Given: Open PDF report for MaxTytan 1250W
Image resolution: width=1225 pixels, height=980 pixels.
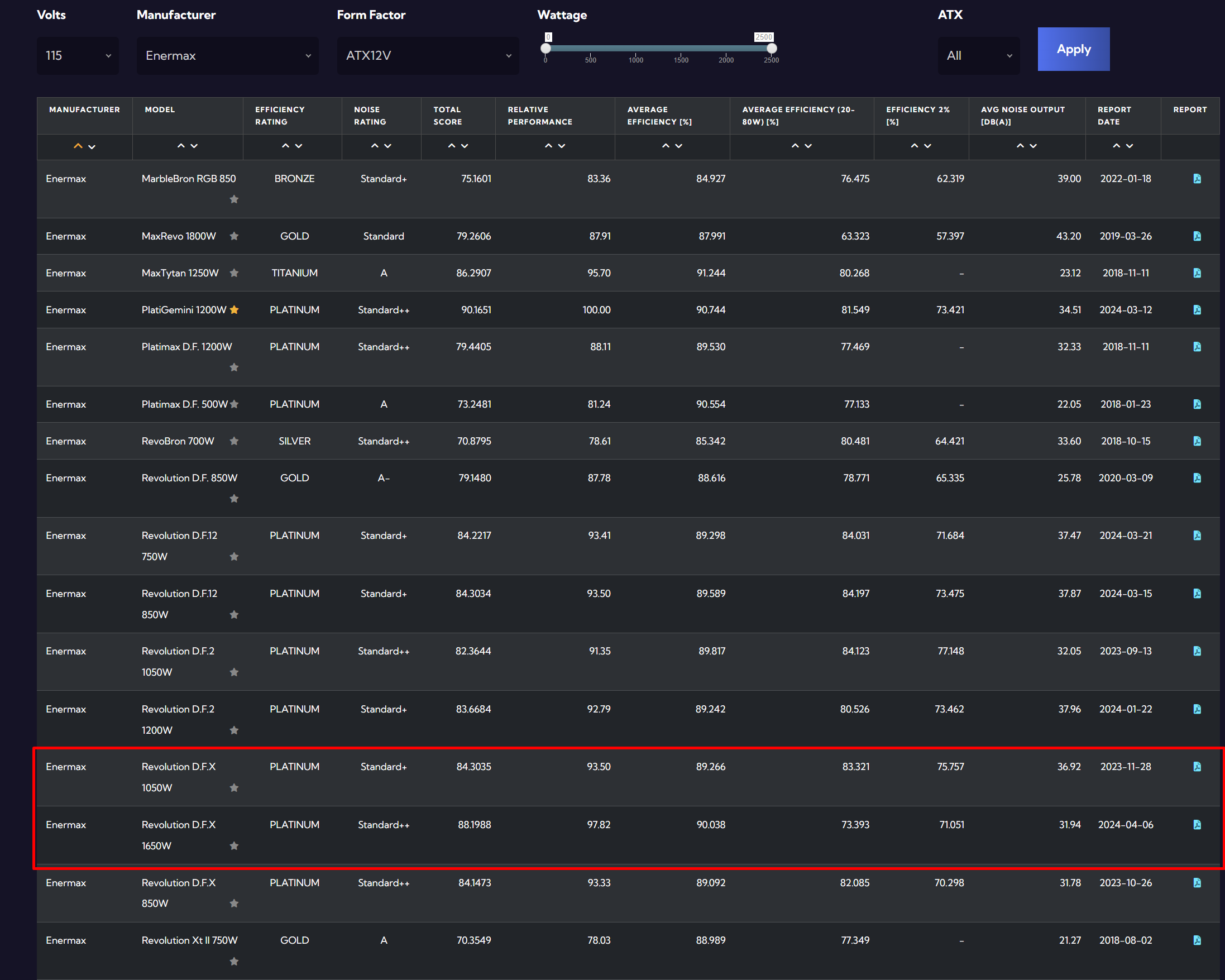Looking at the screenshot, I should [x=1197, y=273].
